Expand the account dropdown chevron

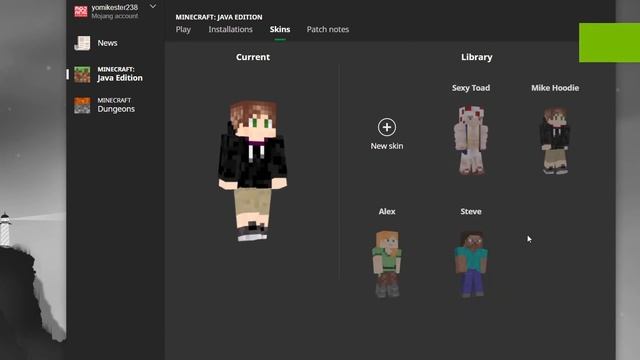pyautogui.click(x=153, y=7)
